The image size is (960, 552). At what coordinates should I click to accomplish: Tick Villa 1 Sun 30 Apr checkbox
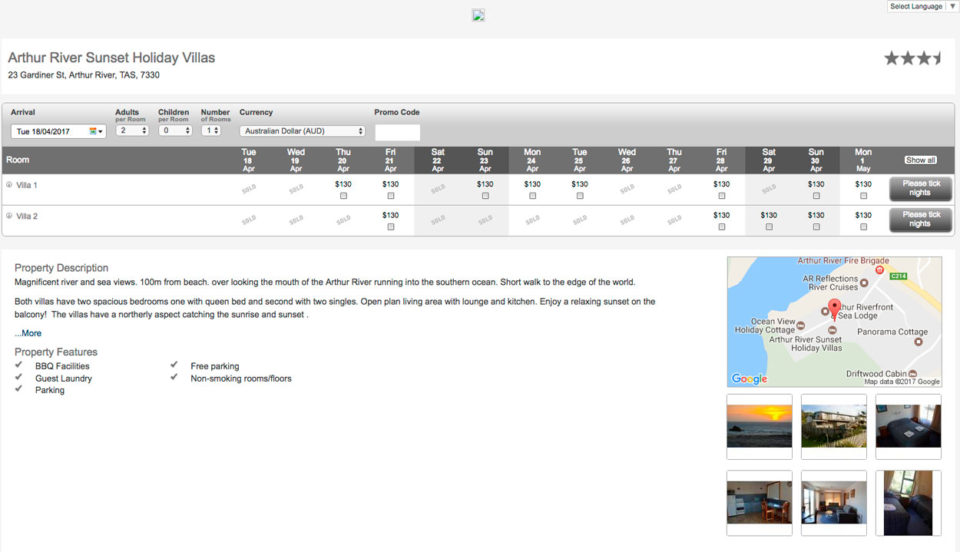coord(816,196)
